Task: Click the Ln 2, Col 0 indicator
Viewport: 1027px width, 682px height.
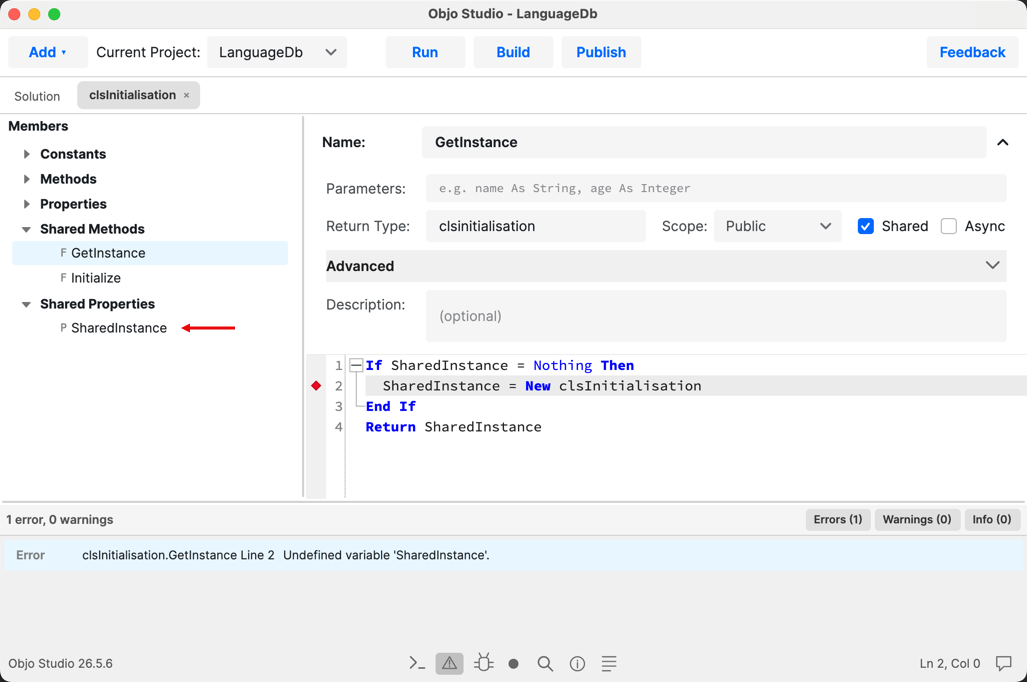Action: [x=950, y=664]
